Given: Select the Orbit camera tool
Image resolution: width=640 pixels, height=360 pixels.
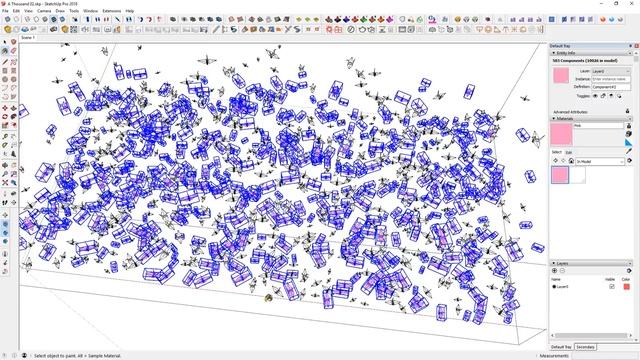Looking at the screenshot, I should 5,165.
